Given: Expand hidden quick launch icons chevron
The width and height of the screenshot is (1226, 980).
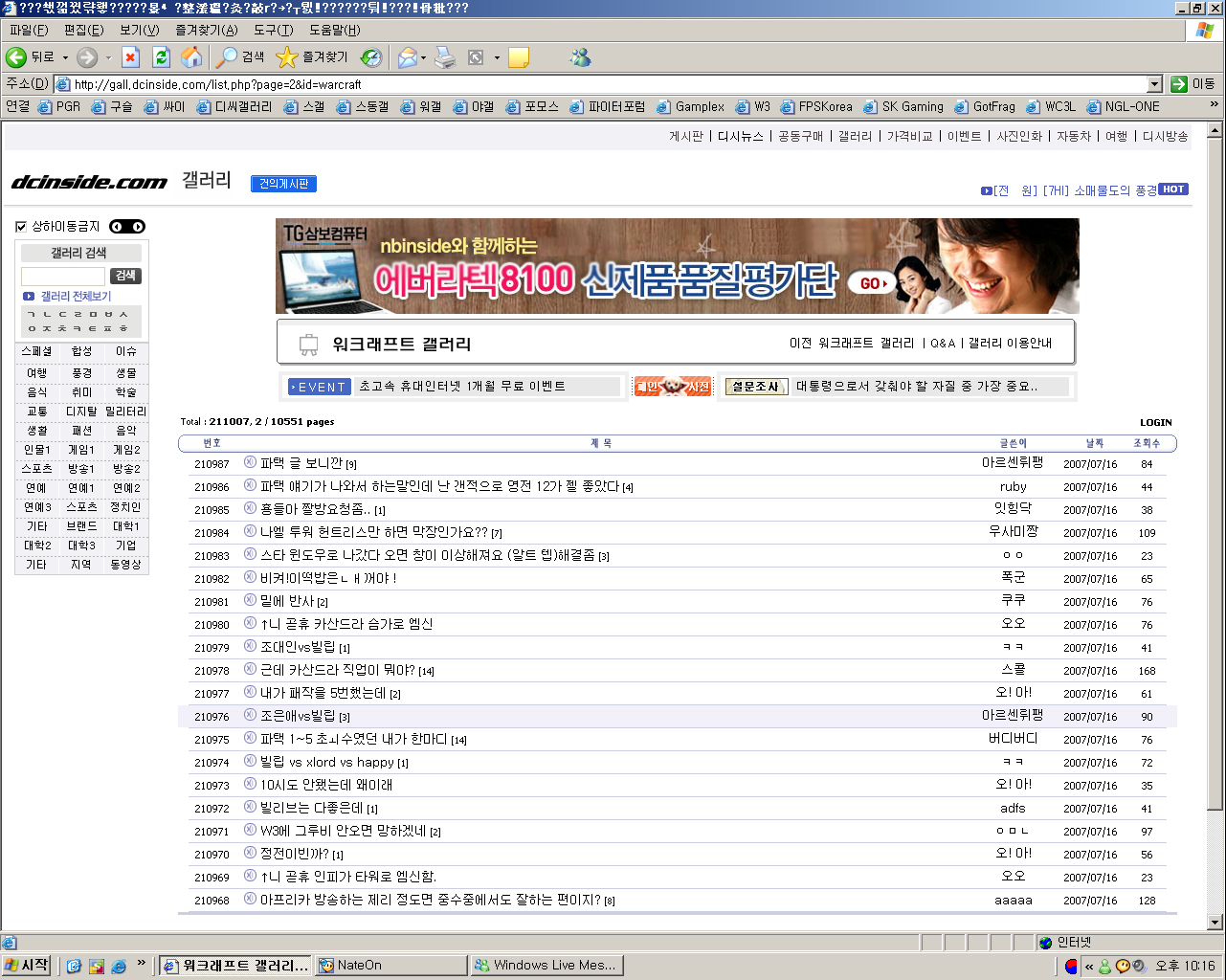Looking at the screenshot, I should coord(142,963).
